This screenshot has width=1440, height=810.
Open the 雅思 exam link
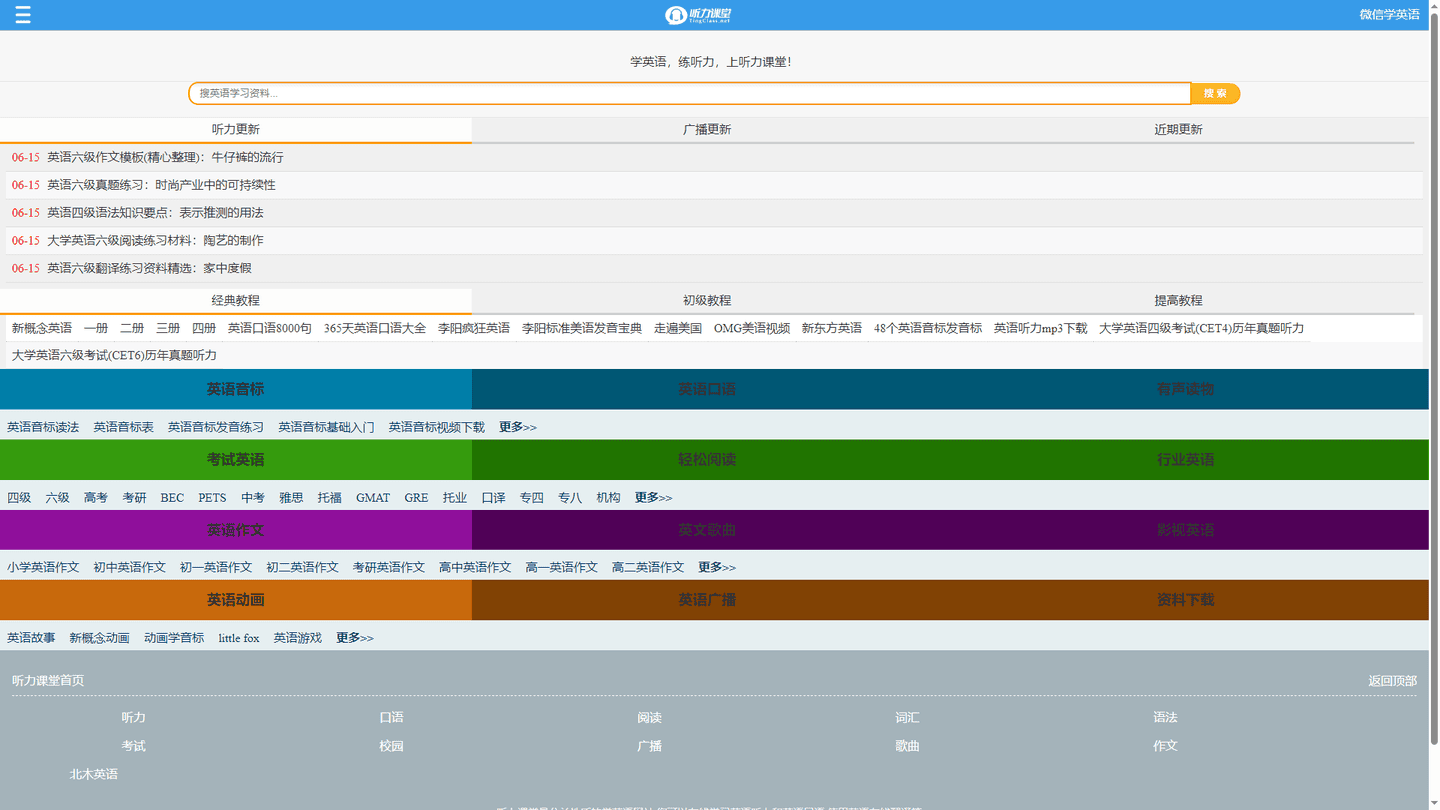(291, 497)
